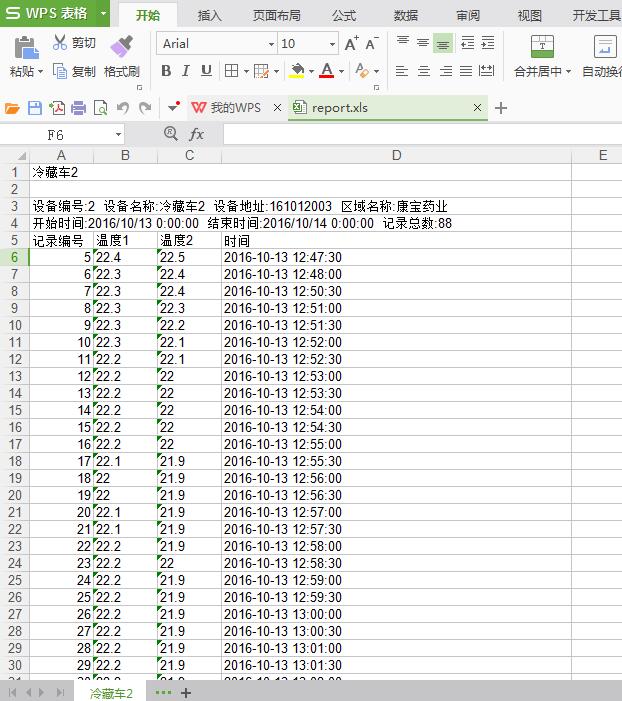Click the scissors Cut (剪切) icon
622x701 pixels.
click(x=60, y=43)
